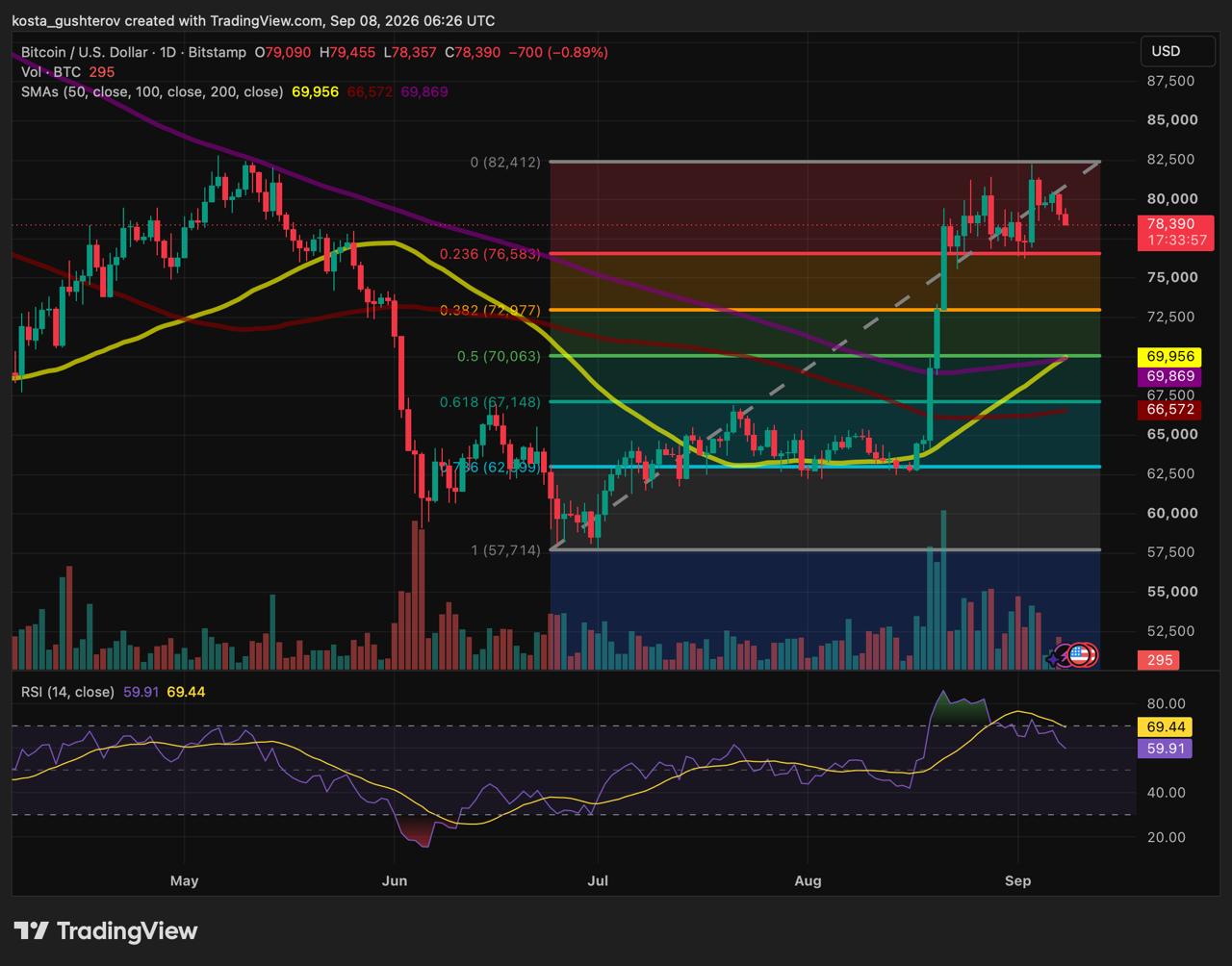Click the yellow 69.44 RSI value tag
This screenshot has height=966, width=1232.
click(1161, 726)
